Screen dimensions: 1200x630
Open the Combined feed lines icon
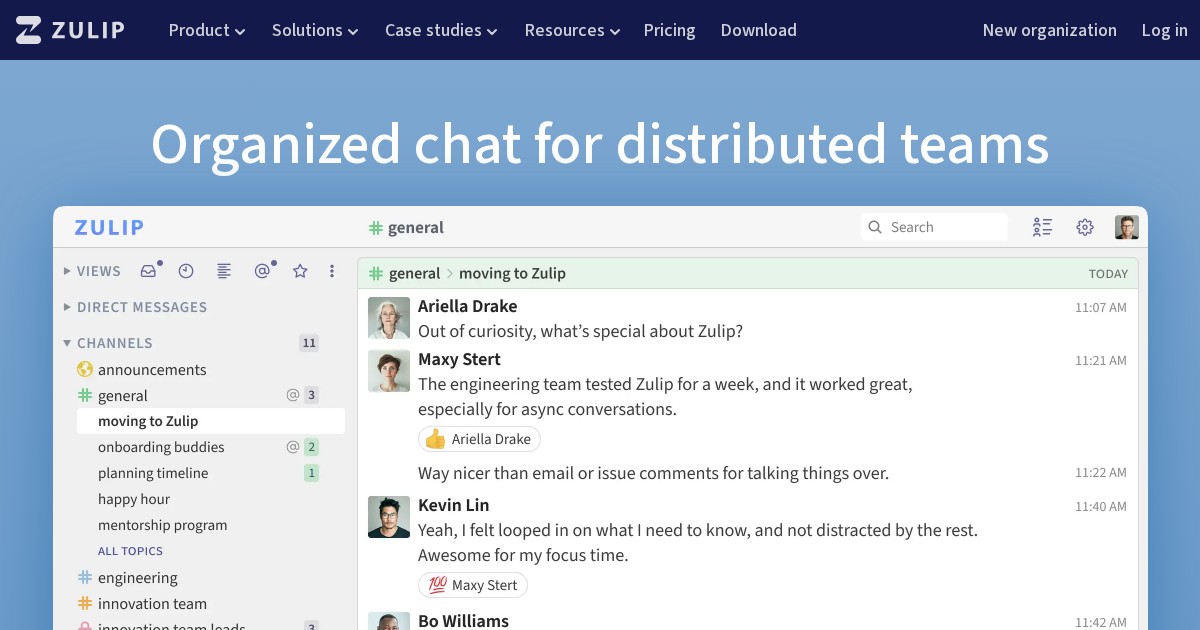224,271
